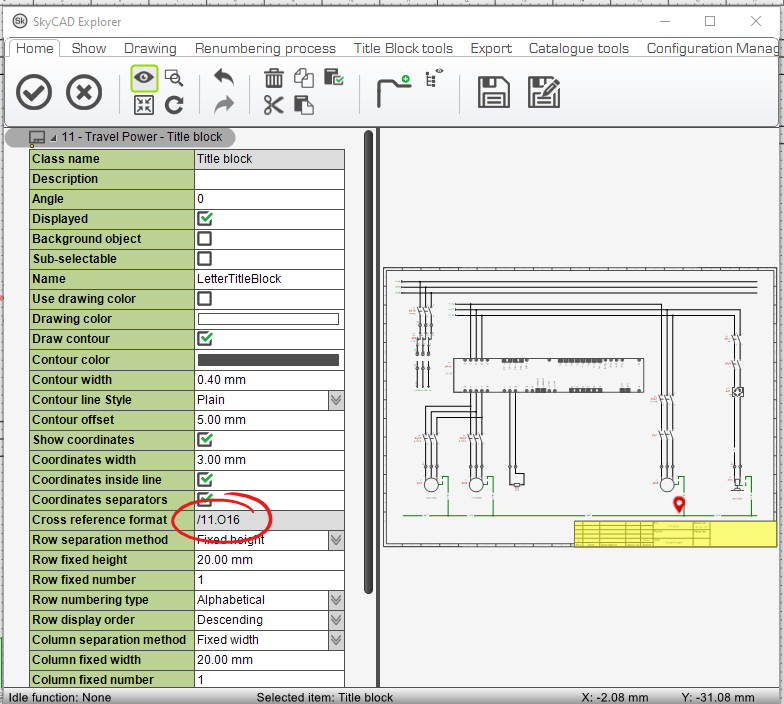
Task: Open the Row numbering type dropdown
Action: pyautogui.click(x=336, y=600)
